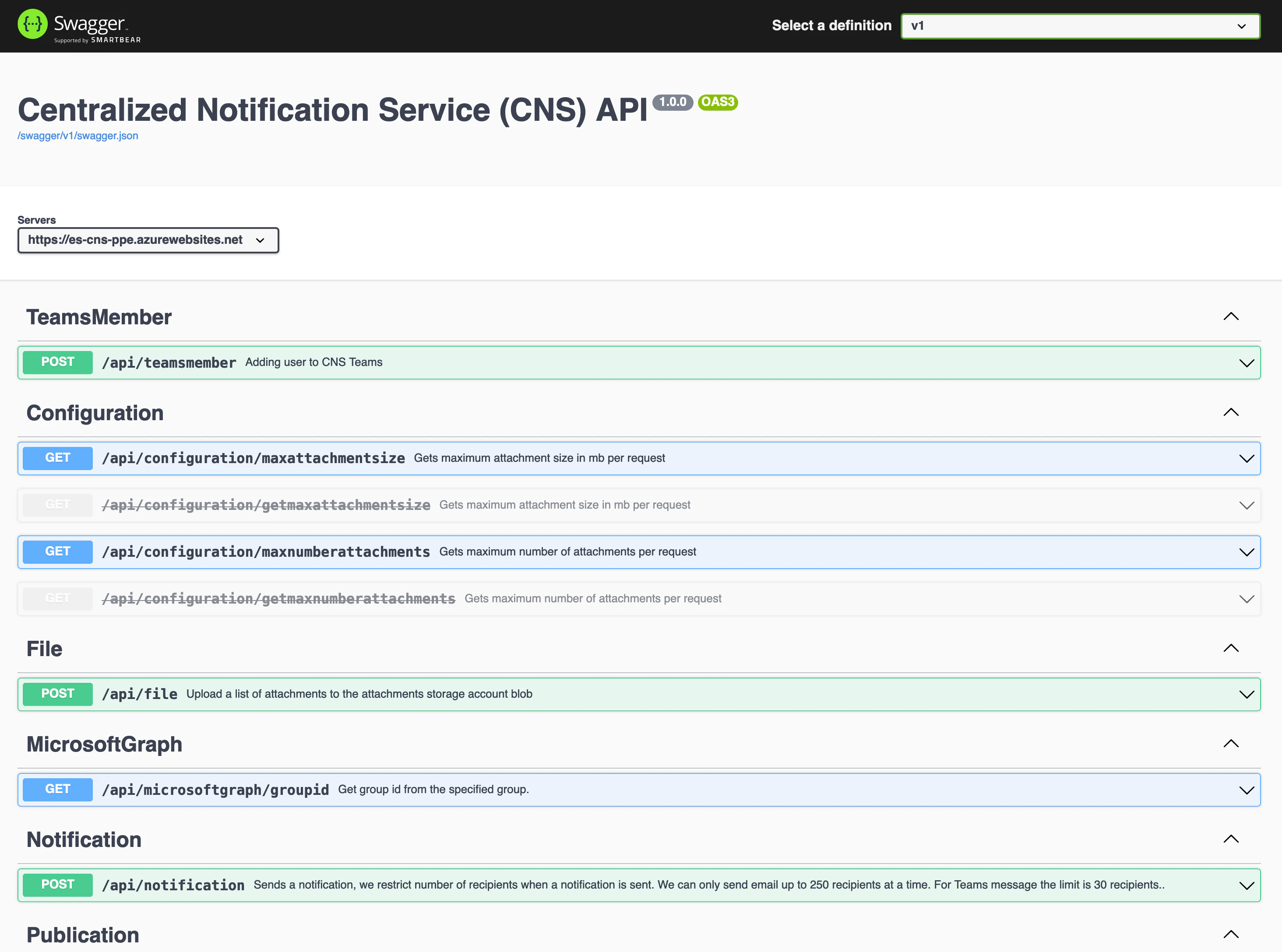Click the /api/microsoftgraph/groupid path text
This screenshot has height=952, width=1282.
(x=215, y=790)
